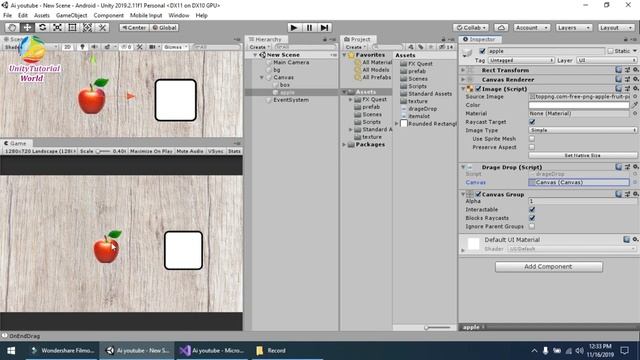Select the custom editor tools icon
Viewport: 640px width, 360px height.
[x=102, y=27]
